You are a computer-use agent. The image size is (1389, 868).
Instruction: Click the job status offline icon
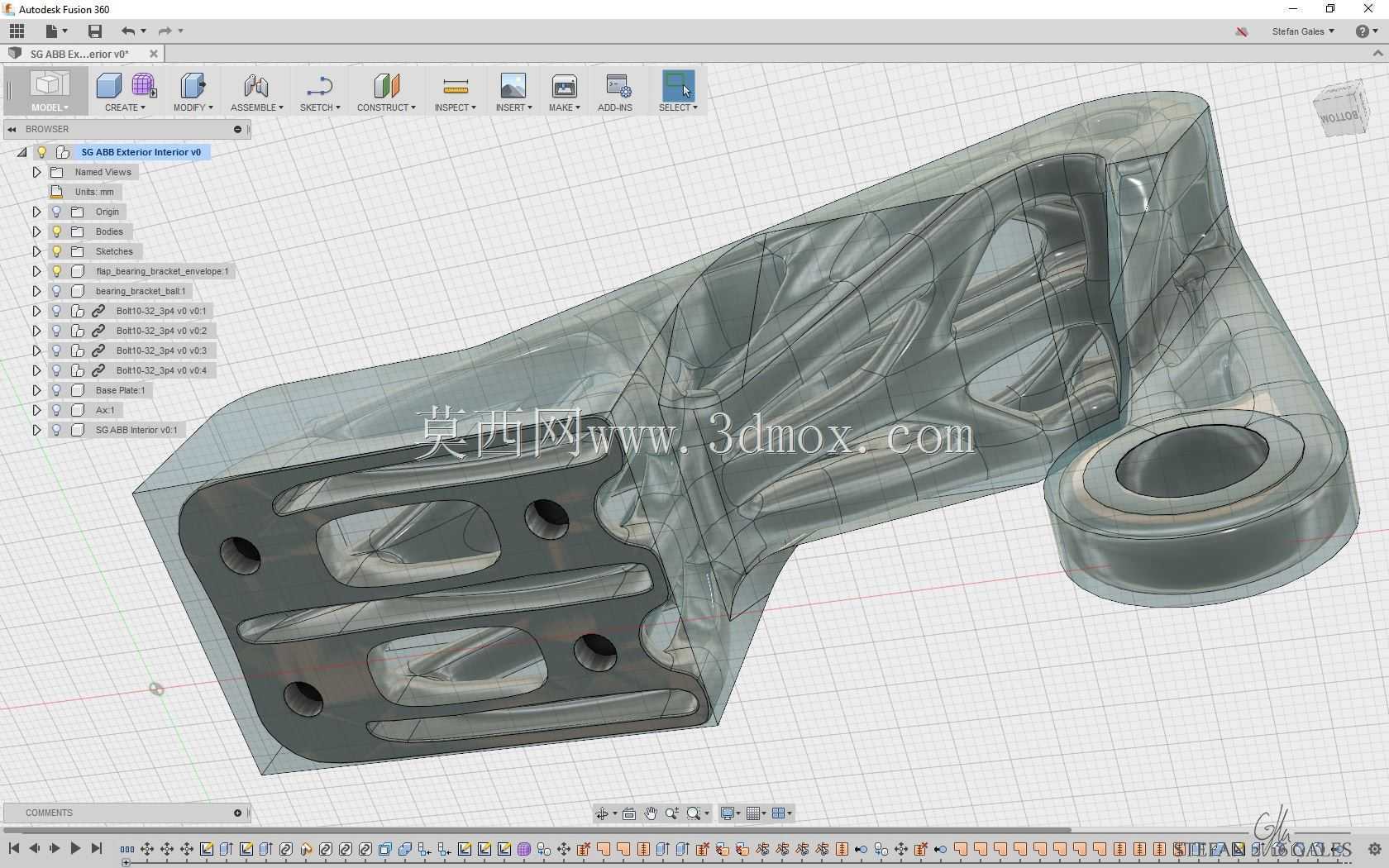[x=1242, y=31]
